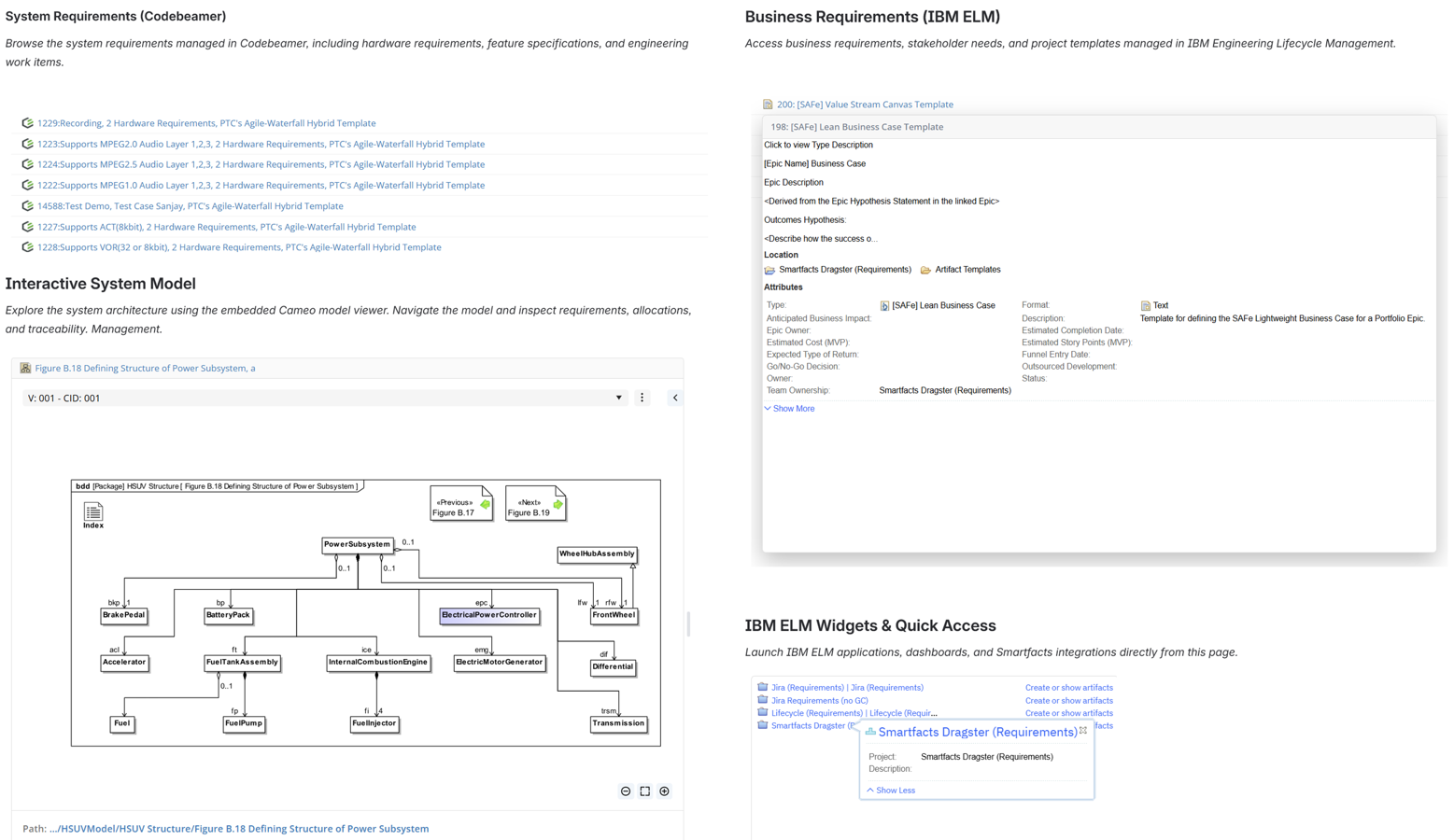Open Lifecycle (Requirements) project link

pyautogui.click(x=854, y=713)
